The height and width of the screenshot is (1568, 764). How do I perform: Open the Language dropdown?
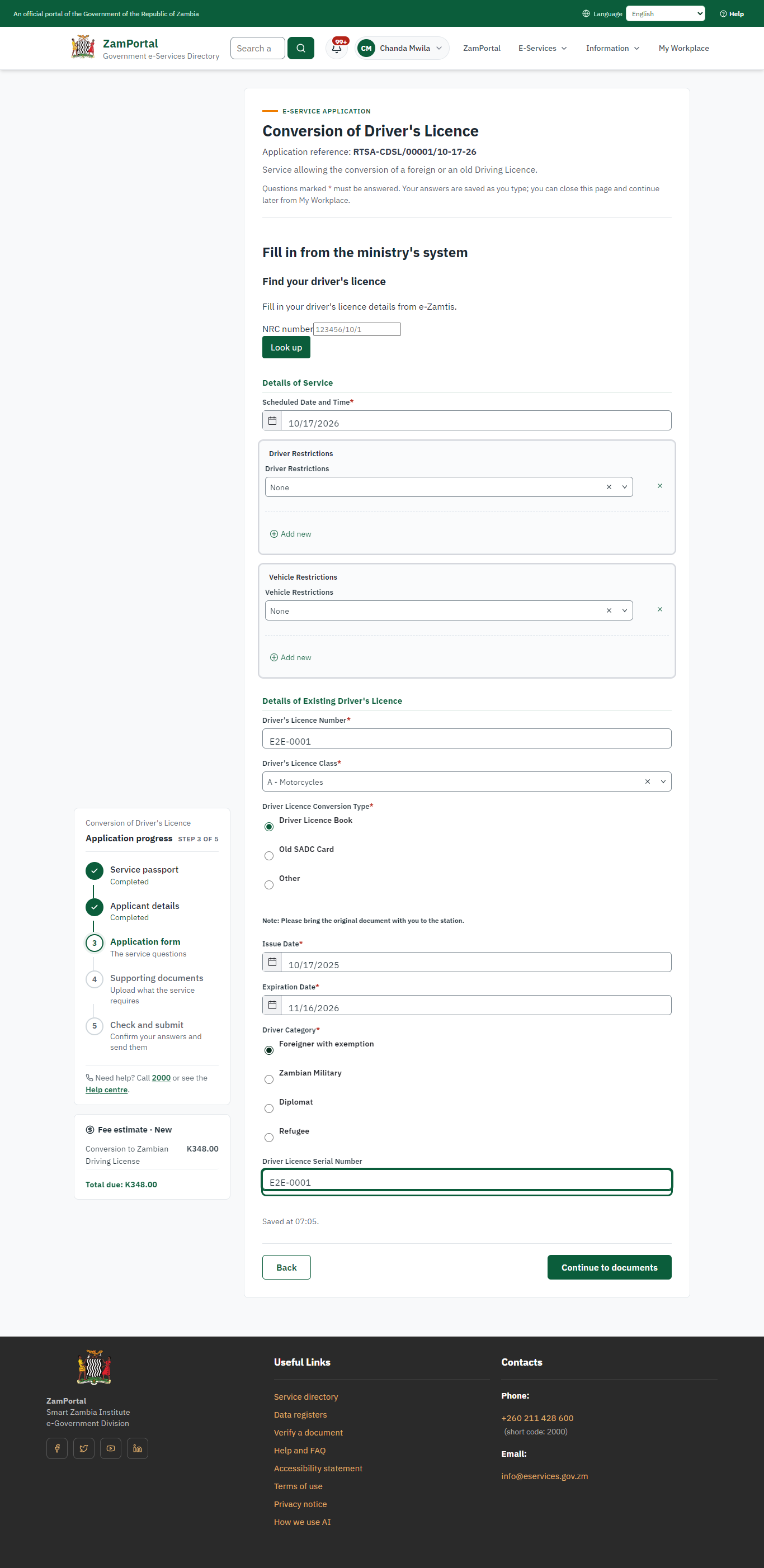(666, 14)
